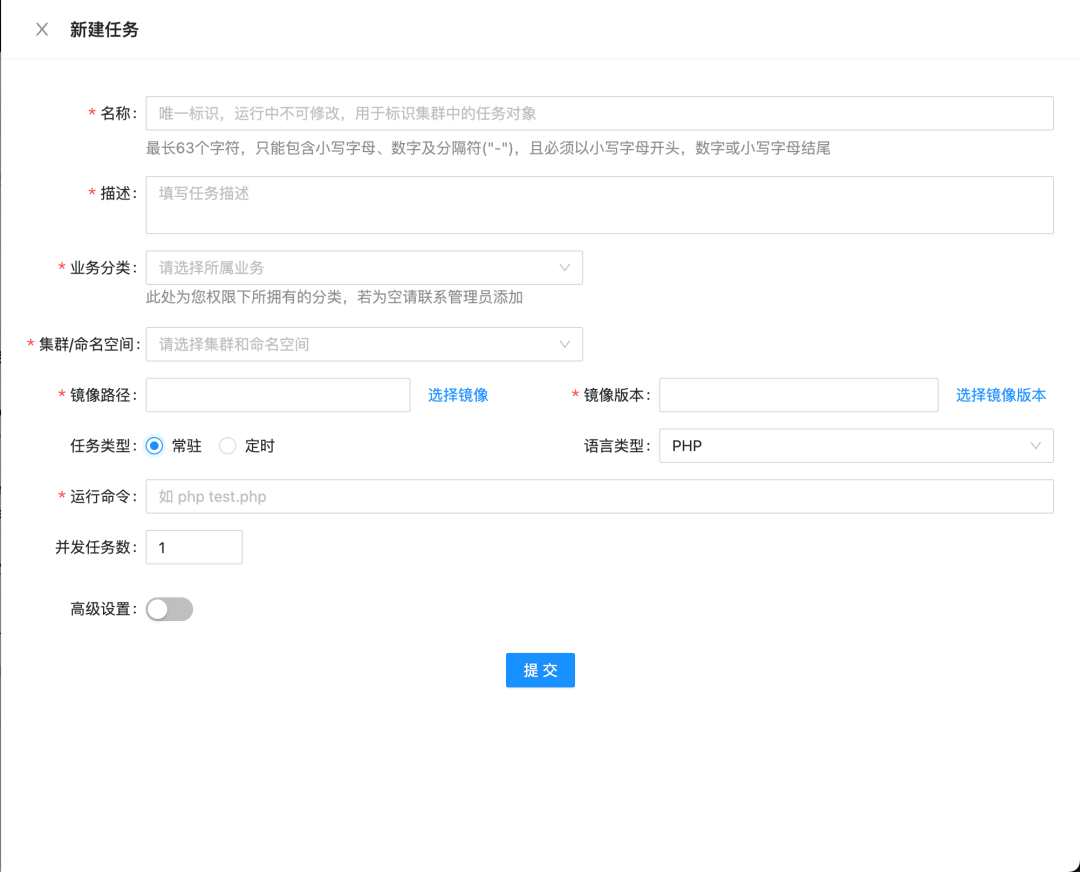Click the 选择镜像 link
Screen dimensions: 1080x872
coord(458,395)
